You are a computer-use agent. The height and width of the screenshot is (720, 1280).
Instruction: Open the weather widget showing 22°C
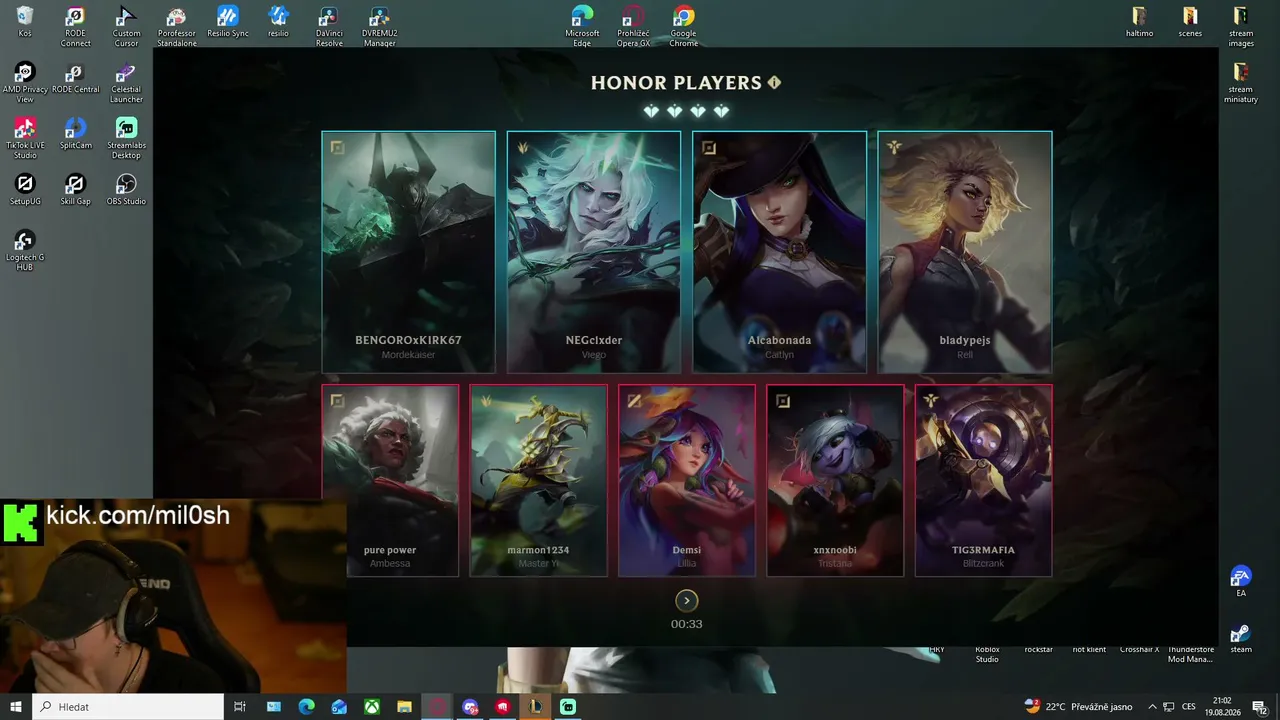1079,707
